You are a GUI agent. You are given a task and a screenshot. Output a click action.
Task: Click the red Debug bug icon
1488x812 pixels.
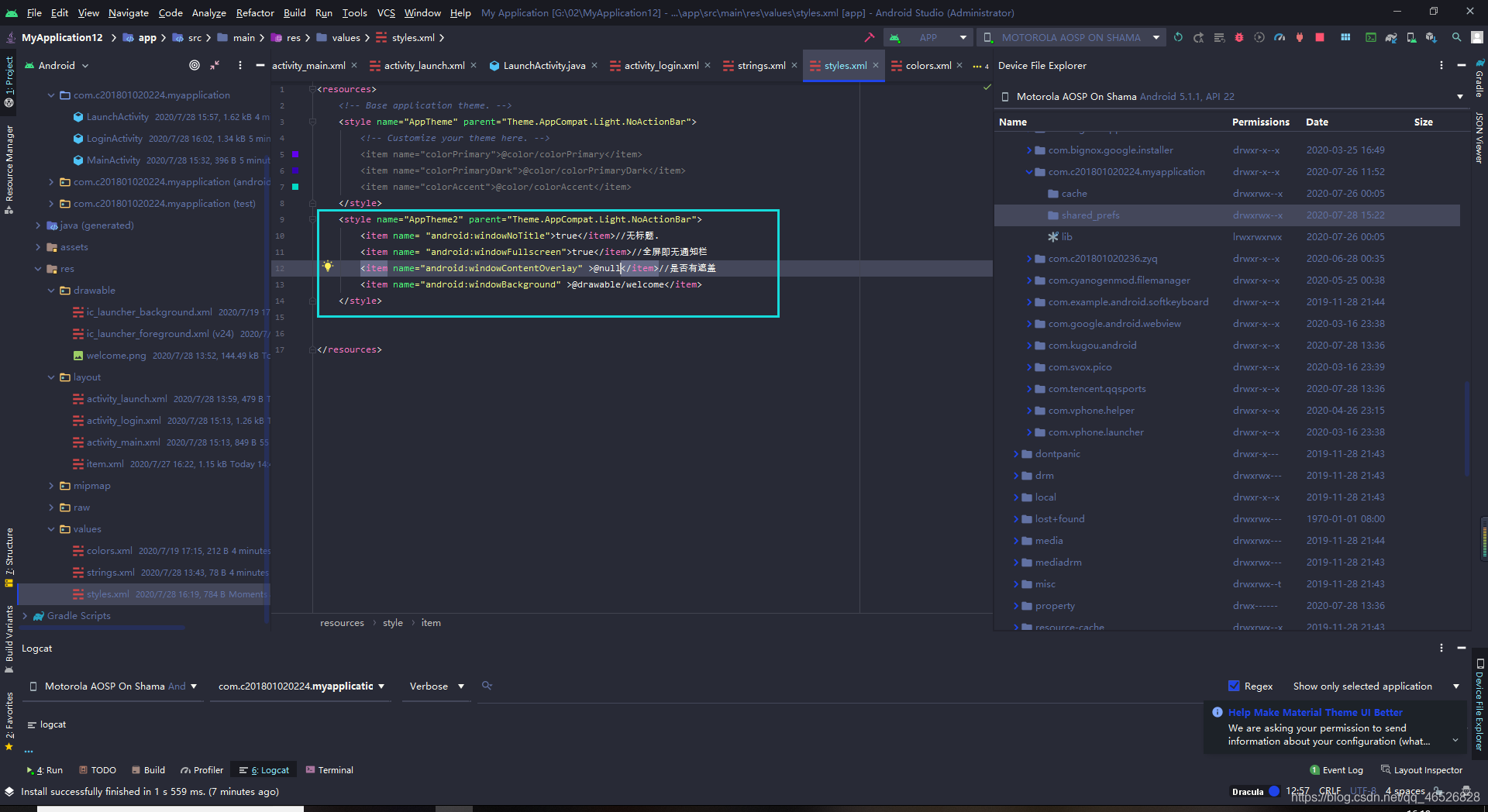[1238, 37]
